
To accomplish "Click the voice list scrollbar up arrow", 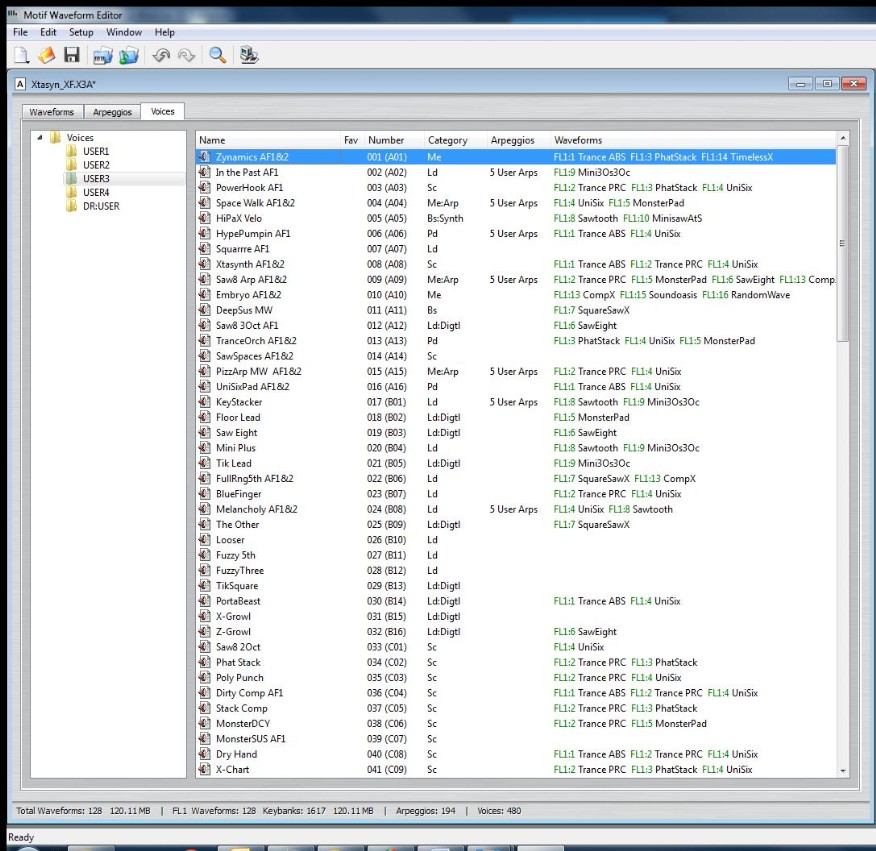I will pos(843,138).
